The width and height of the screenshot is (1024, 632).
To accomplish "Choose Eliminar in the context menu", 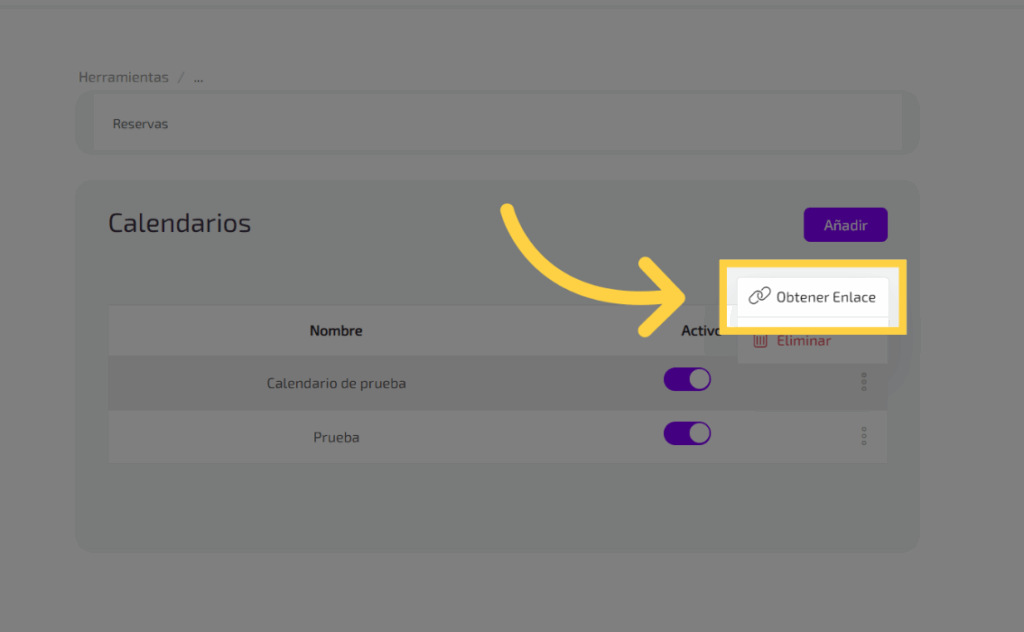I will coord(803,341).
